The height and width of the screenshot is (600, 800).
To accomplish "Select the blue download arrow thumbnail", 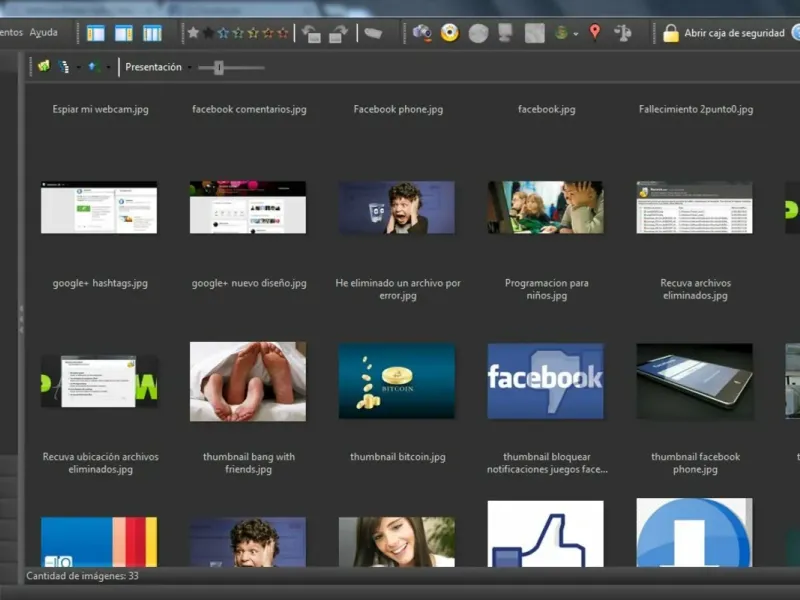I will pyautogui.click(x=694, y=533).
